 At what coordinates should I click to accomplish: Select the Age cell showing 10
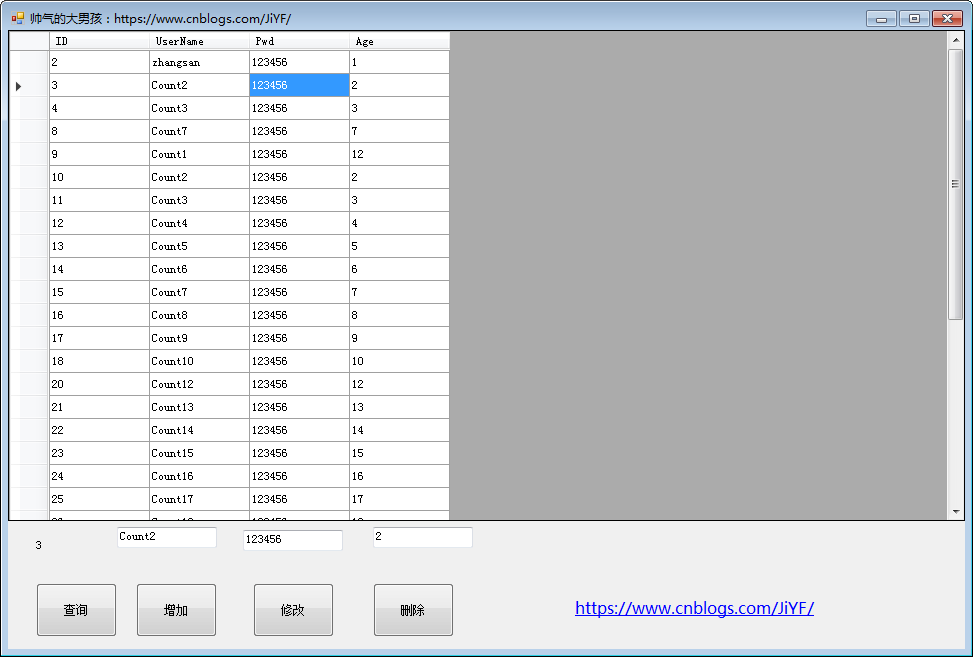(399, 361)
